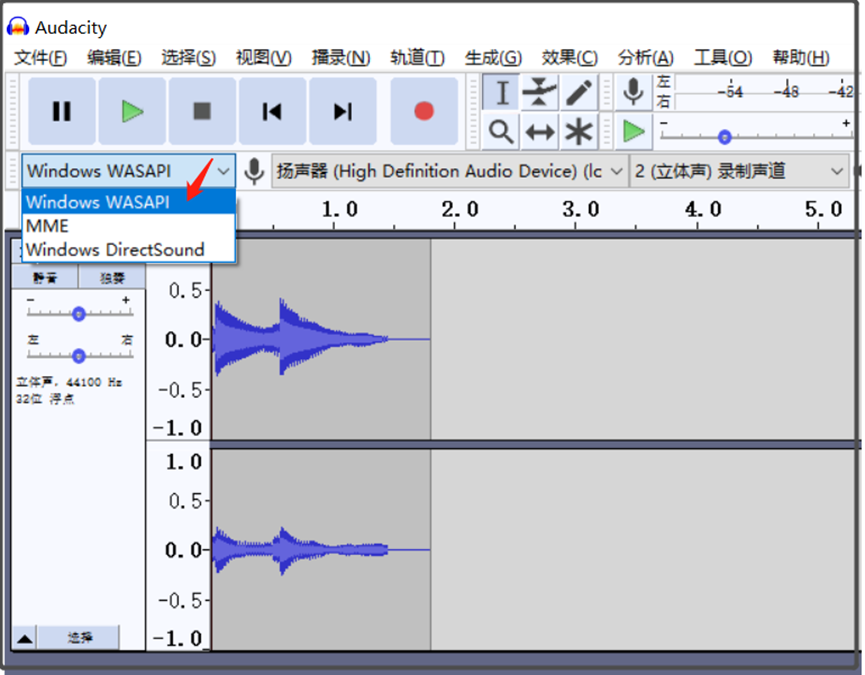
Task: Click the red Record button
Action: tap(424, 111)
